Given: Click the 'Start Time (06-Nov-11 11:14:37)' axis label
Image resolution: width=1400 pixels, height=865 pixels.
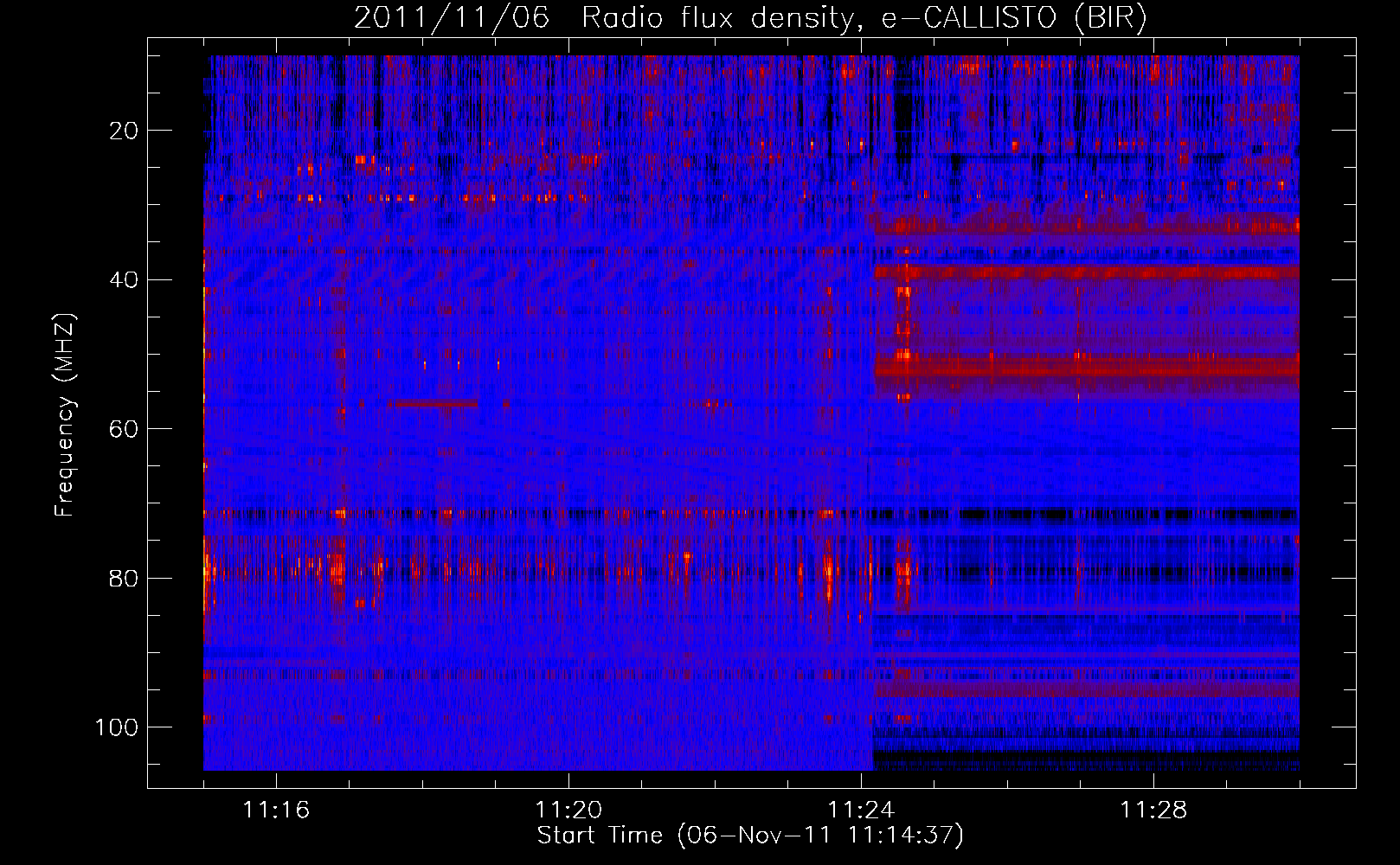Looking at the screenshot, I should pyautogui.click(x=750, y=836).
